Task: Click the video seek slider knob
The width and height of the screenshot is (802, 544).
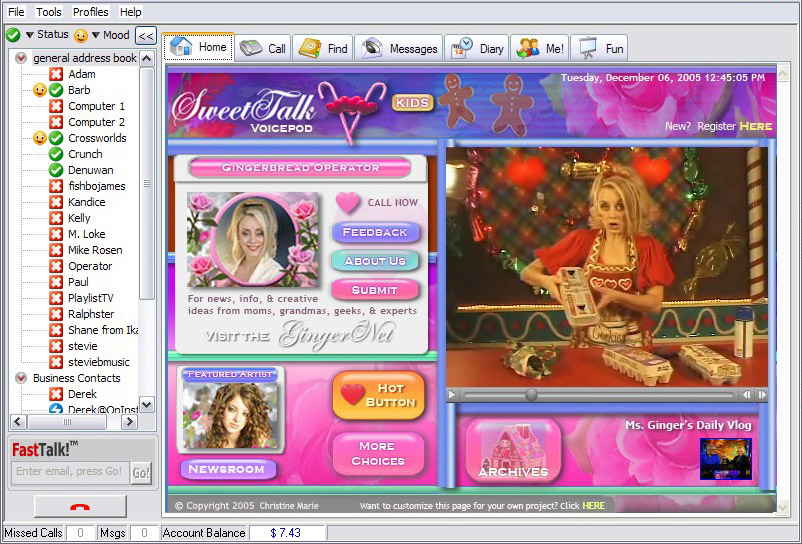Action: (x=531, y=395)
